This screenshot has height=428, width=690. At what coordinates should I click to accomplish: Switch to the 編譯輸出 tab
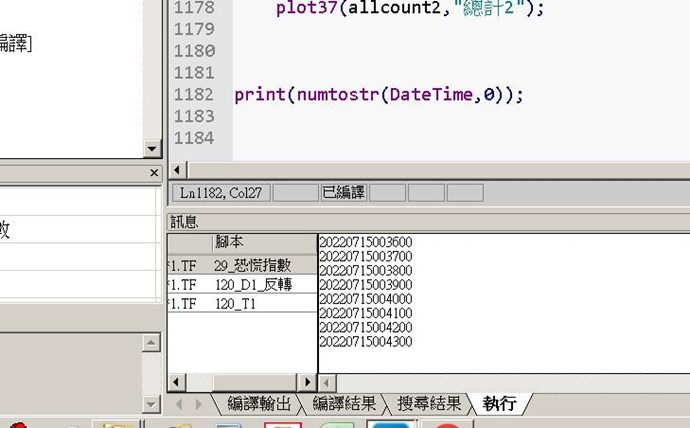pos(259,404)
